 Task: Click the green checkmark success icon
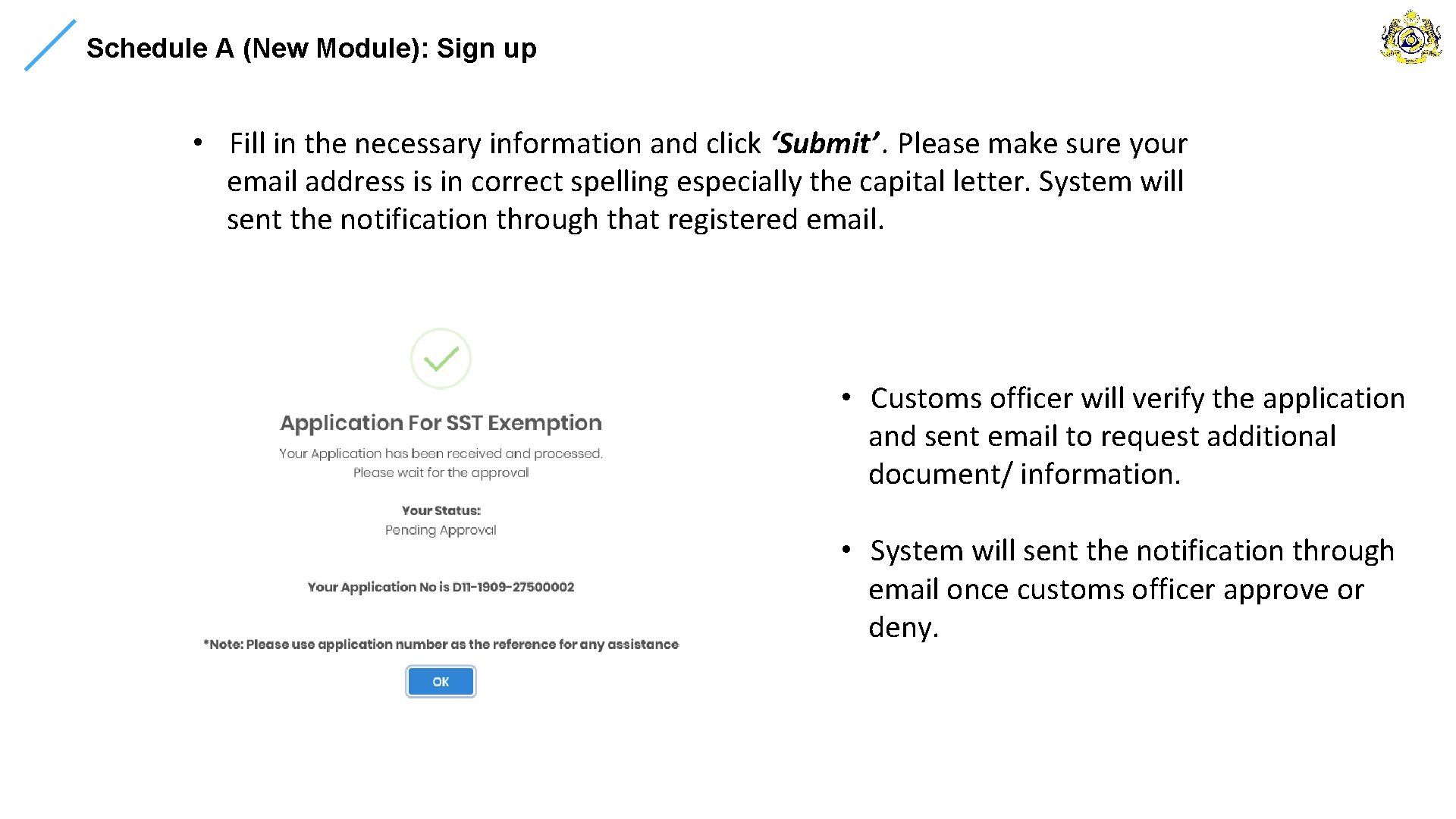pyautogui.click(x=441, y=359)
